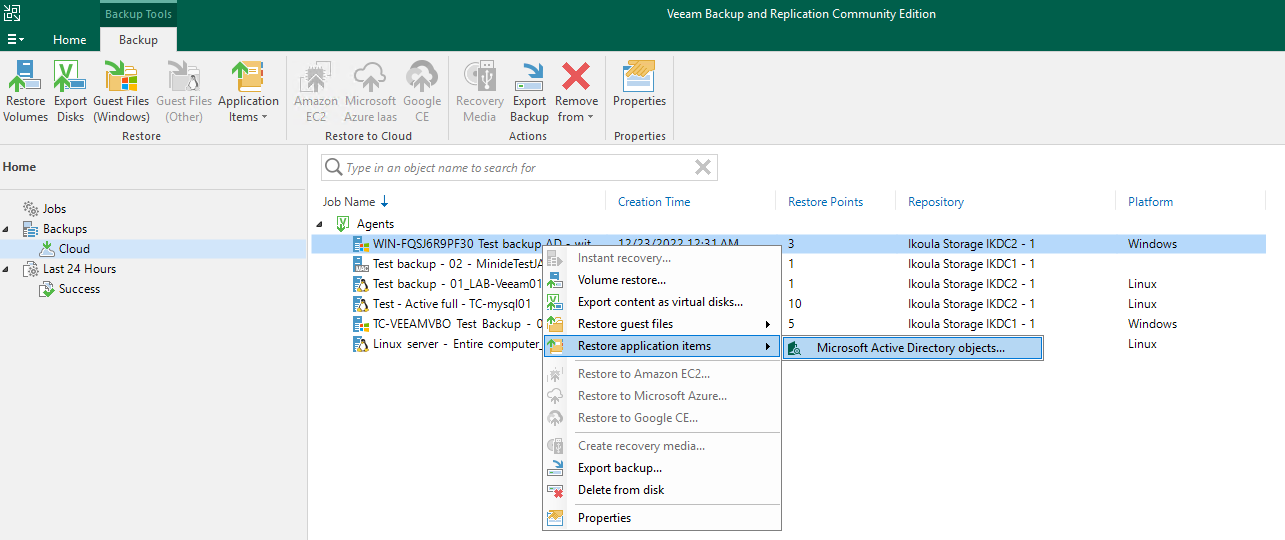The width and height of the screenshot is (1285, 540).
Task: Click the Volume restore menu icon
Action: click(555, 280)
